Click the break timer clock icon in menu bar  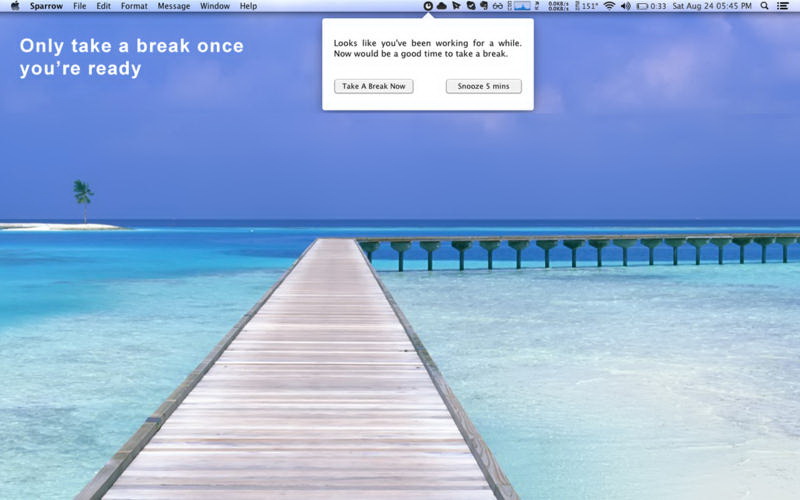tap(428, 6)
